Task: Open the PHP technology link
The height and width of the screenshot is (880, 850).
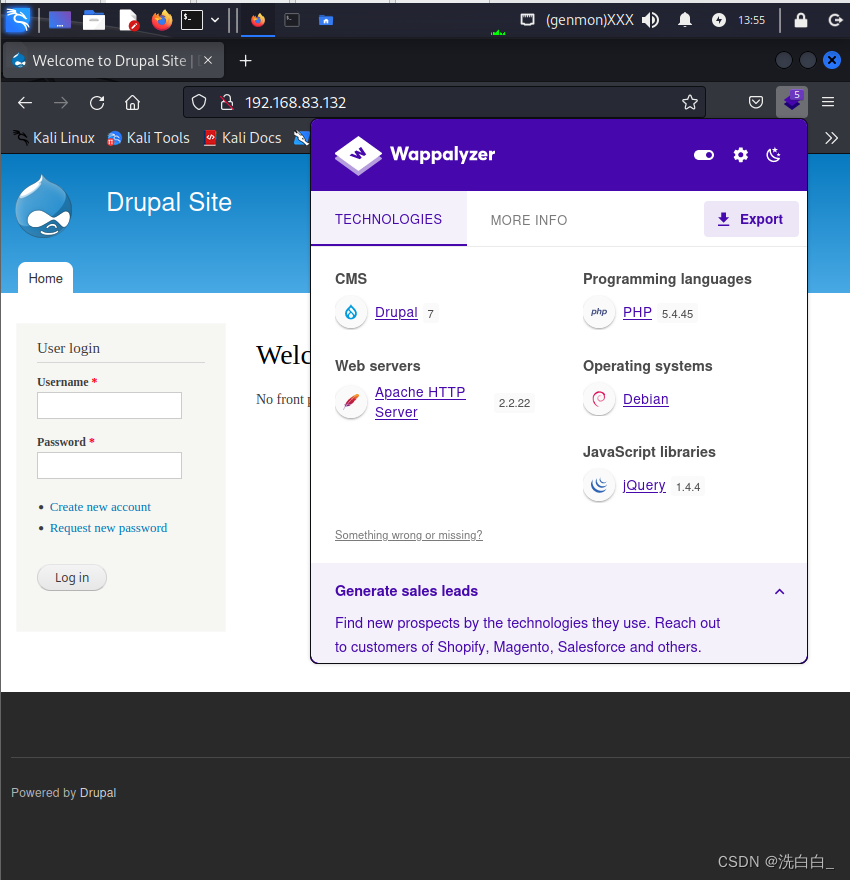Action: click(637, 313)
